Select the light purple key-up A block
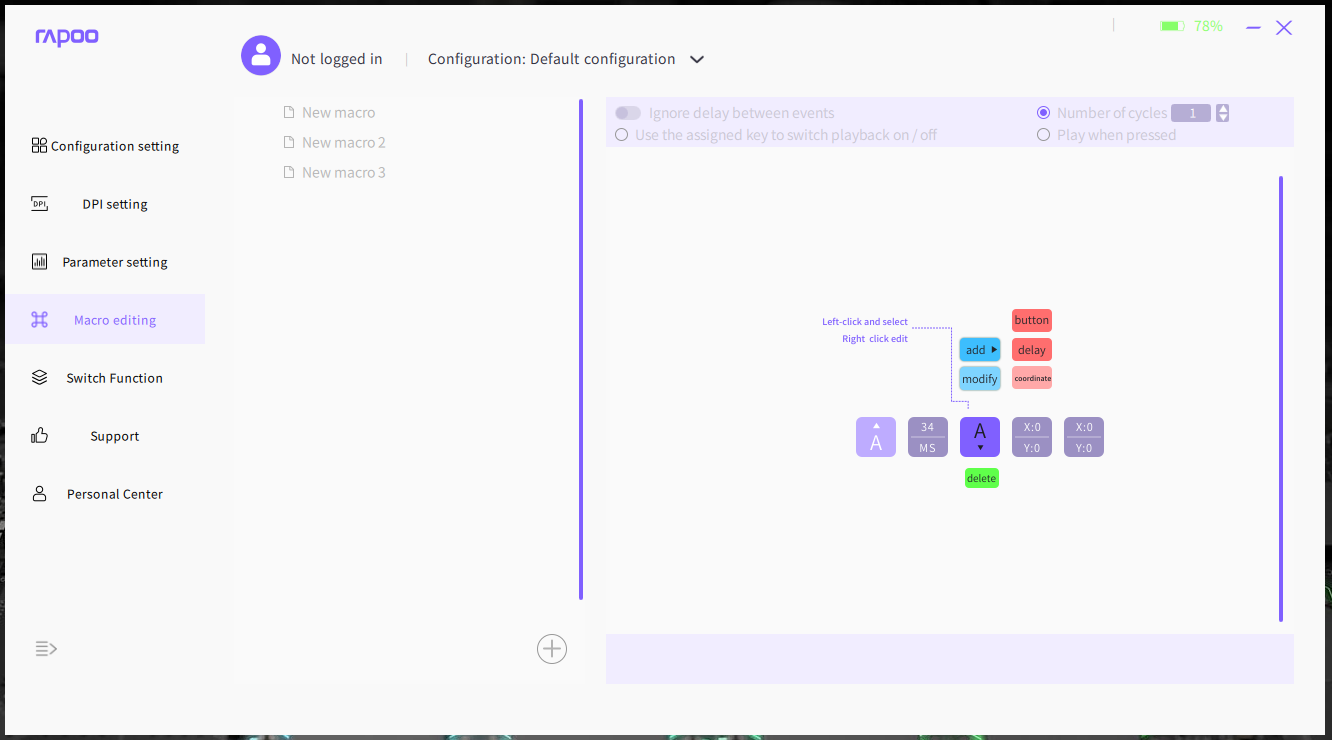 click(876, 437)
